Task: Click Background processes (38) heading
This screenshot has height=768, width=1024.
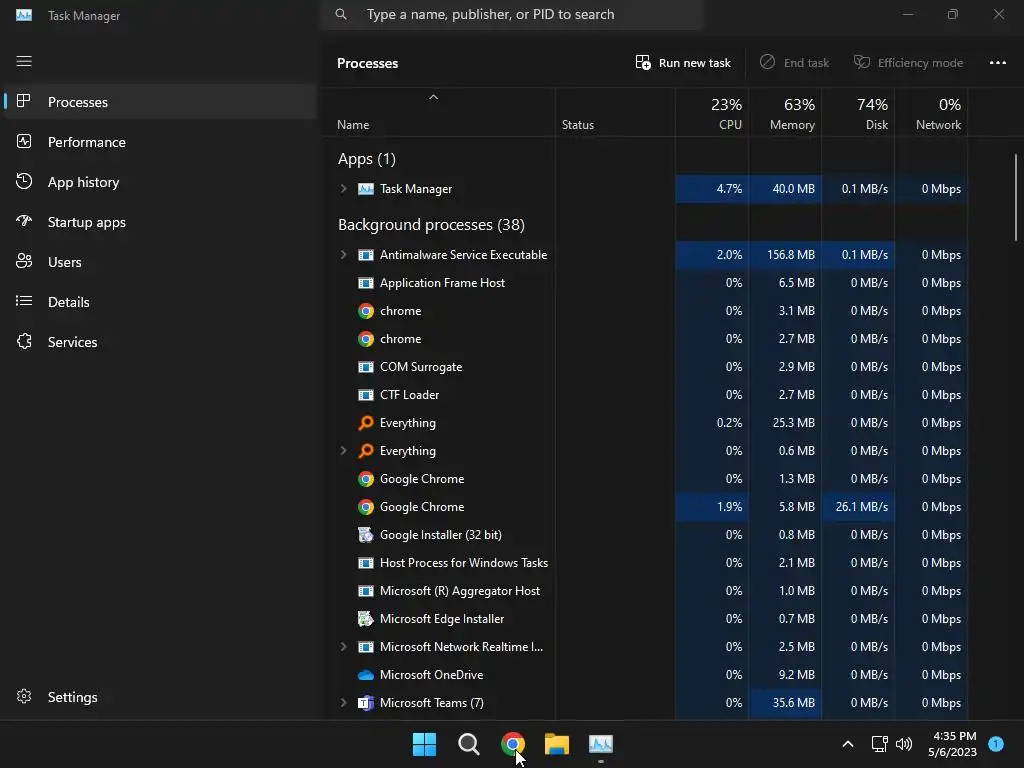Action: click(x=432, y=225)
